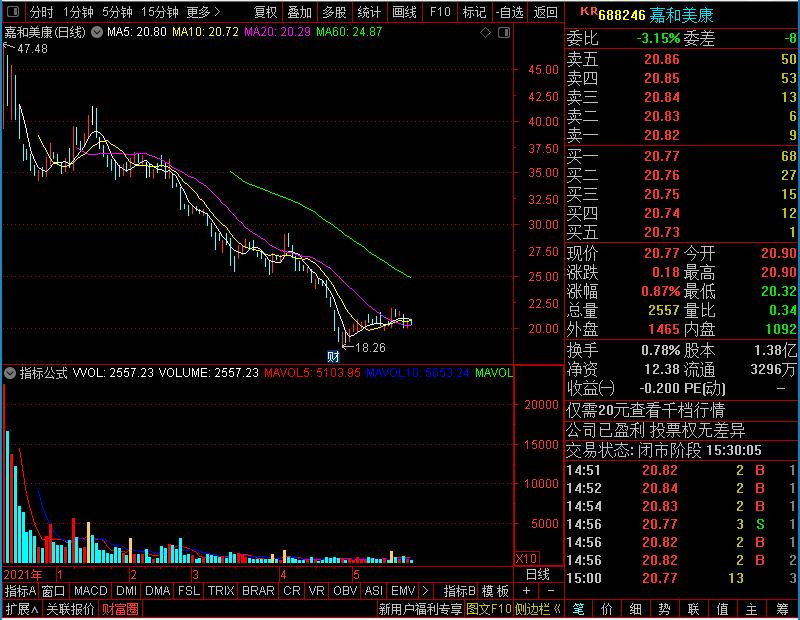Click the X10 volume scale box
800x620 pixels.
point(527,558)
